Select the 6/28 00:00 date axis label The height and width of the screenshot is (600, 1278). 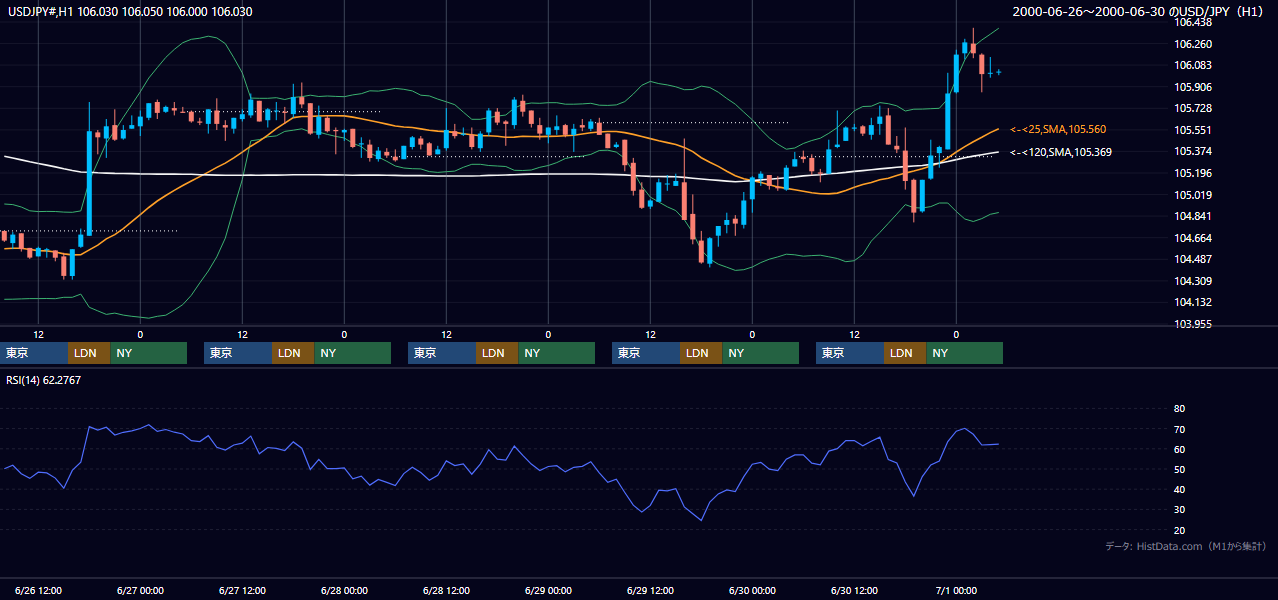tap(344, 590)
